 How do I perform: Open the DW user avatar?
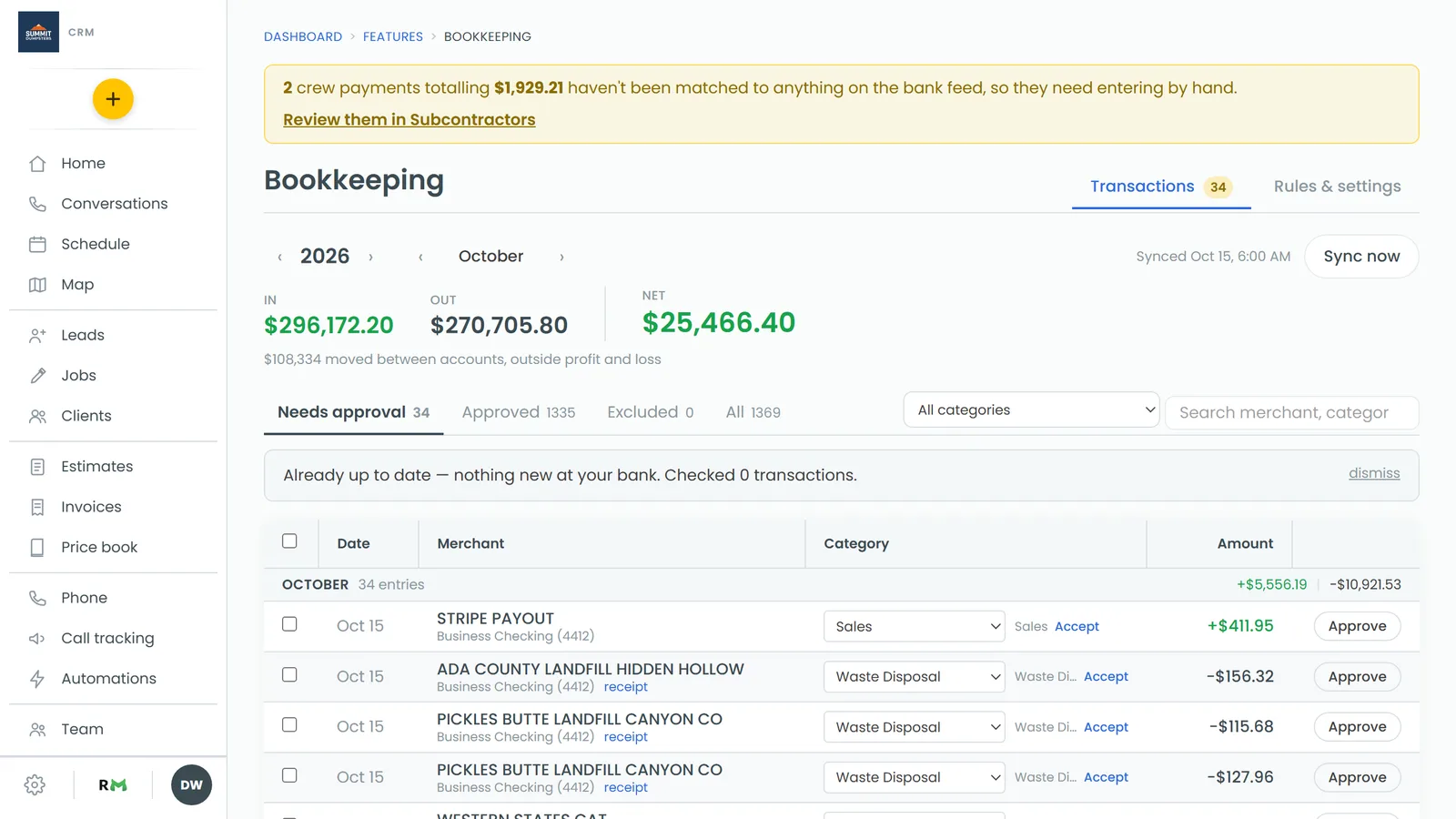[x=191, y=785]
